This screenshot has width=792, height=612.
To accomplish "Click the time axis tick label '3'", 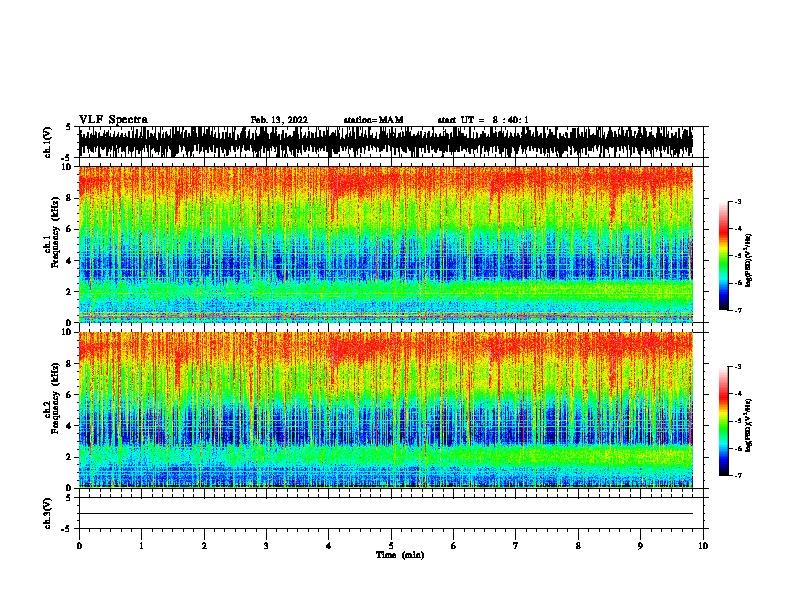I will (x=266, y=546).
